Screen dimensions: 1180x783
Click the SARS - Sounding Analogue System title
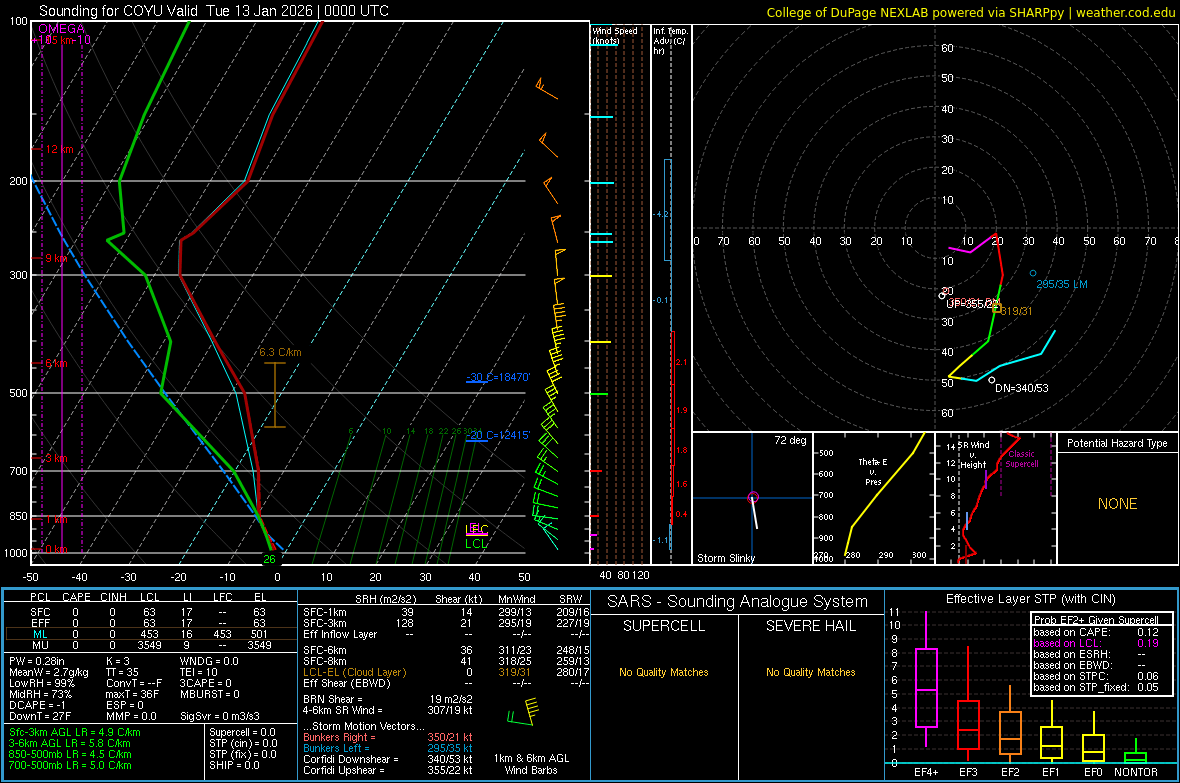737,602
